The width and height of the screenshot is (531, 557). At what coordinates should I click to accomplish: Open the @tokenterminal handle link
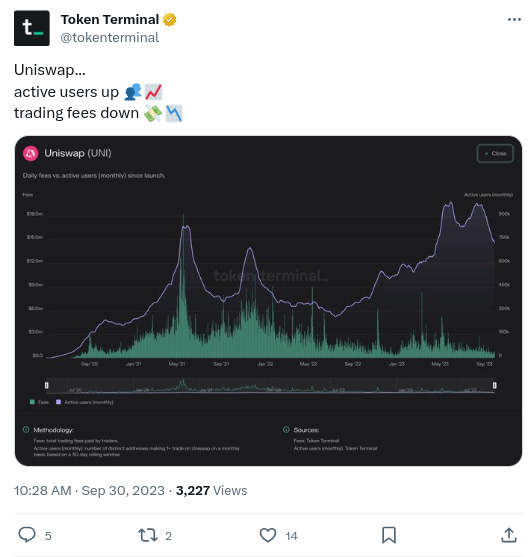110,37
